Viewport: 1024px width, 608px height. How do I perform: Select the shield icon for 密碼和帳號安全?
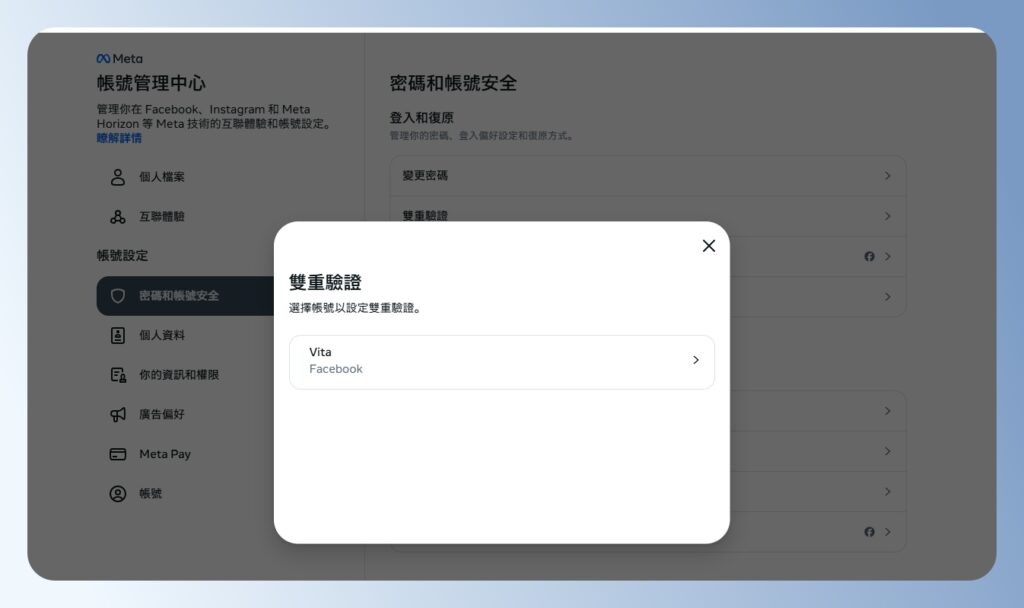click(117, 295)
